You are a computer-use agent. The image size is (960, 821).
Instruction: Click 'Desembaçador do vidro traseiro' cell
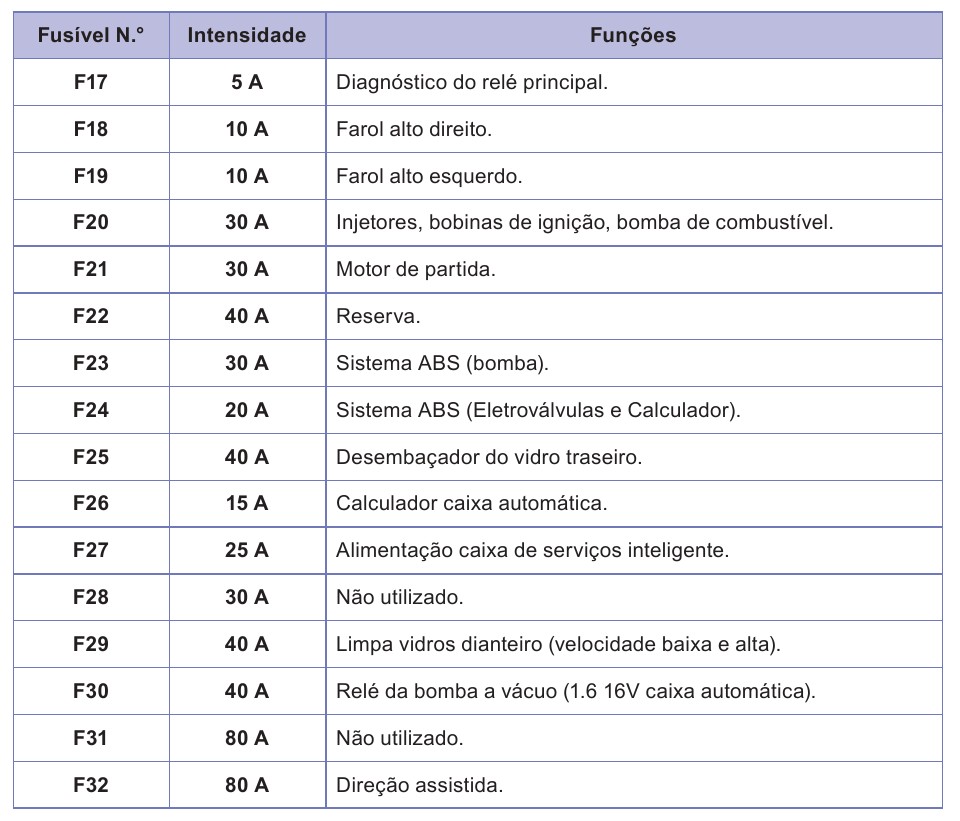pos(488,457)
